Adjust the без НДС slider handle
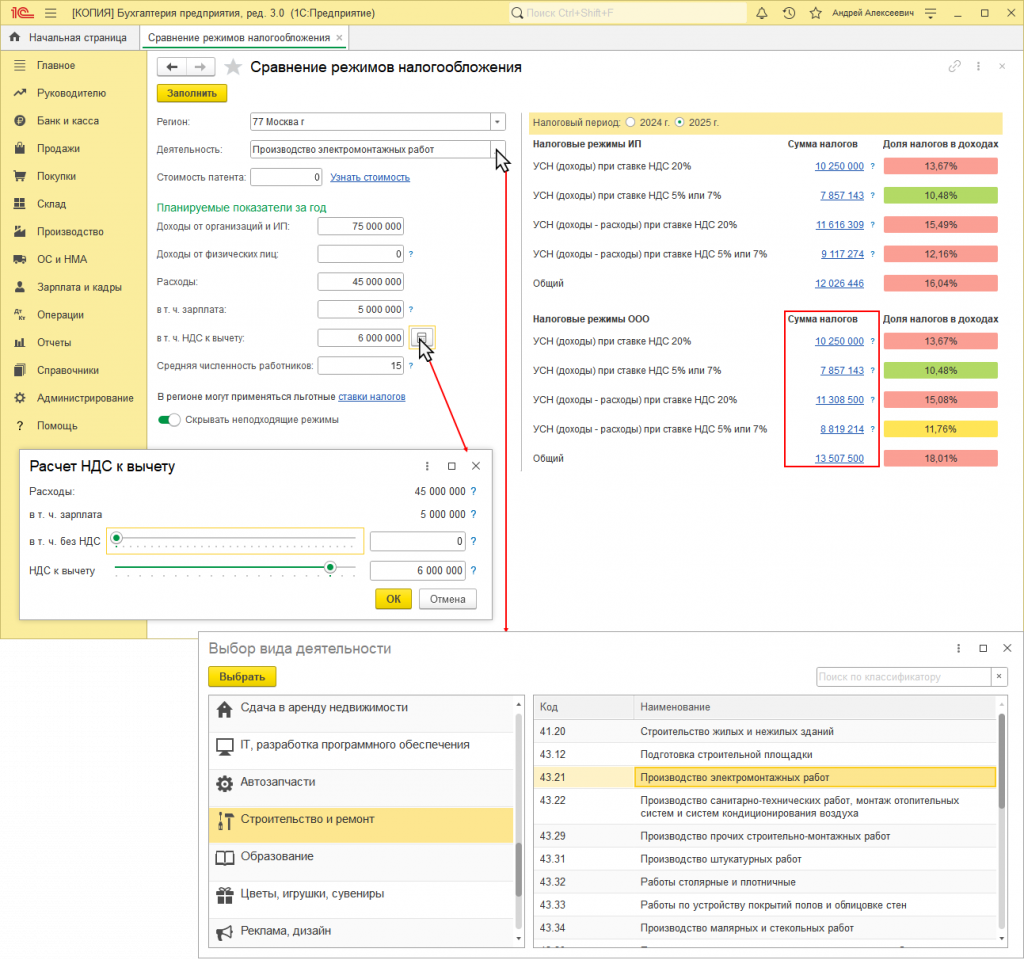1024x960 pixels. tap(116, 538)
